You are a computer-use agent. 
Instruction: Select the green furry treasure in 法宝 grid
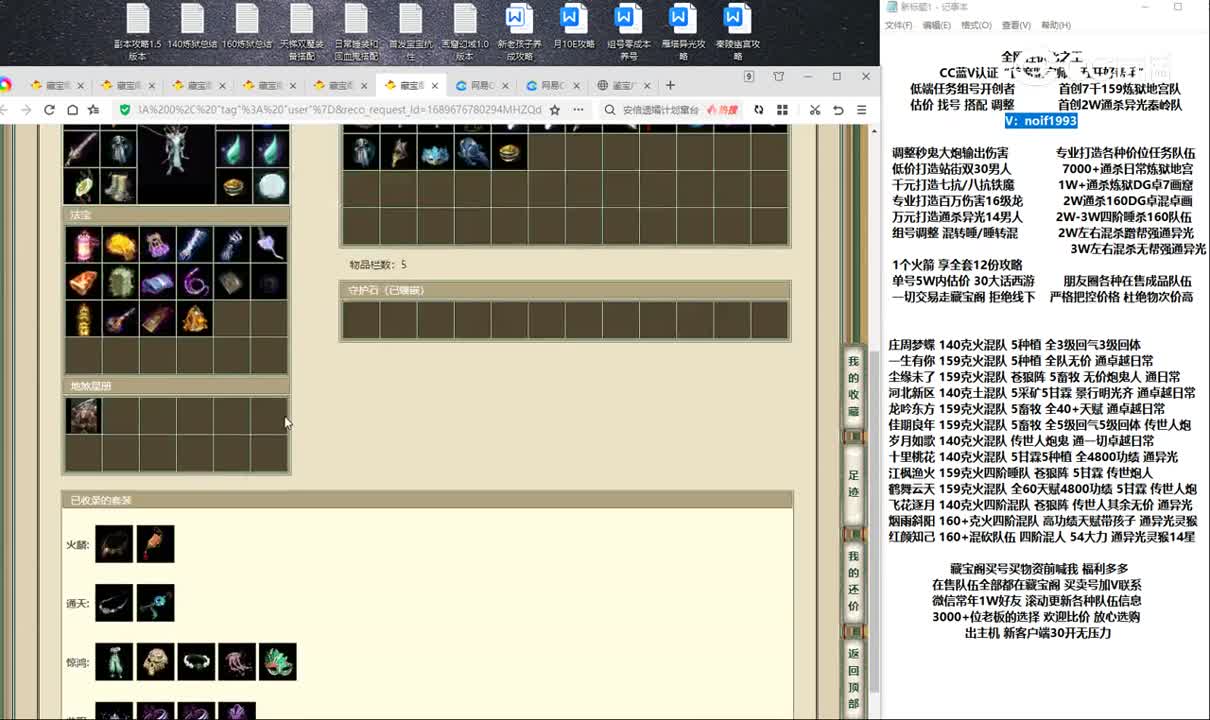pyautogui.click(x=119, y=282)
